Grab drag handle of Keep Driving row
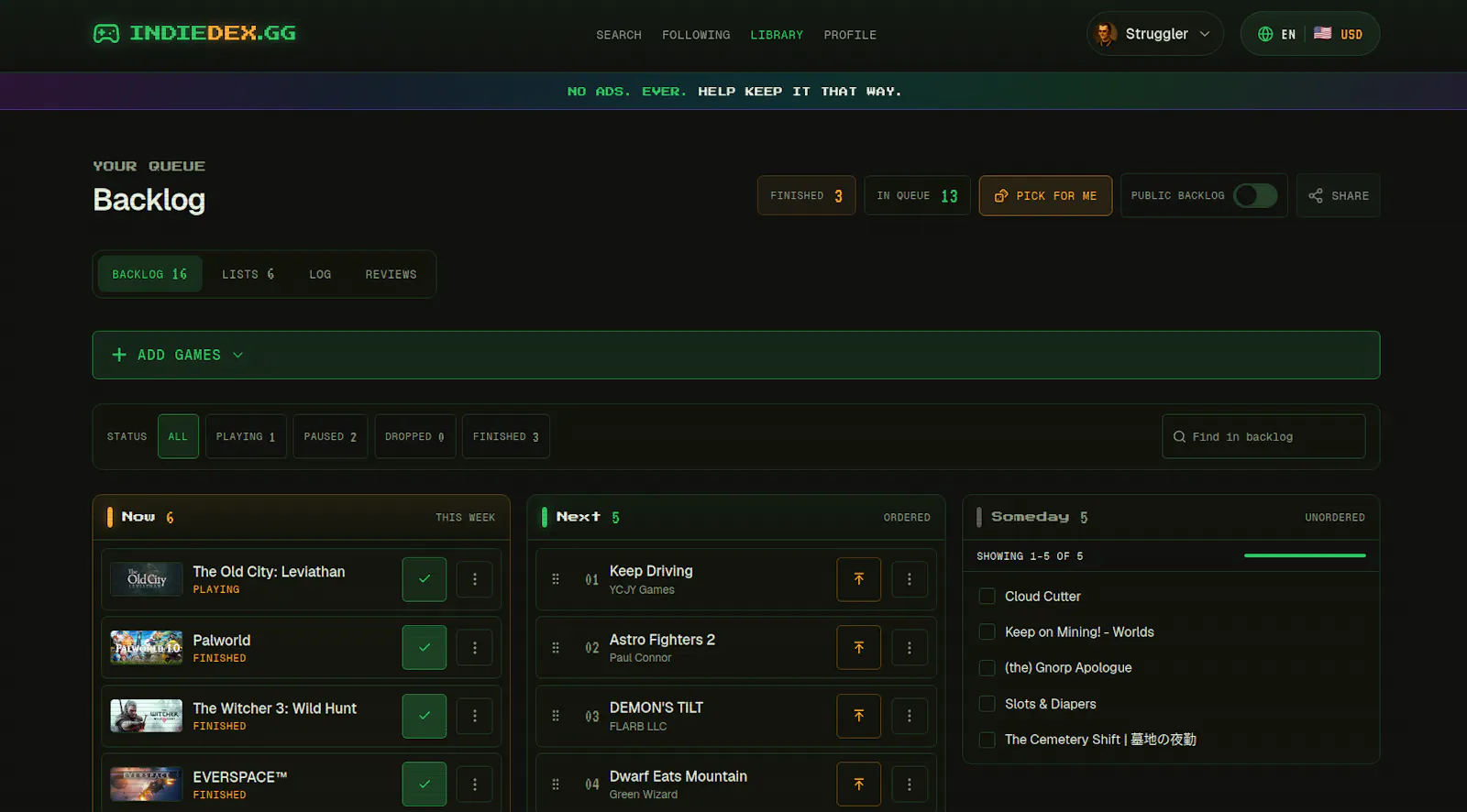This screenshot has height=812, width=1467. tap(556, 579)
